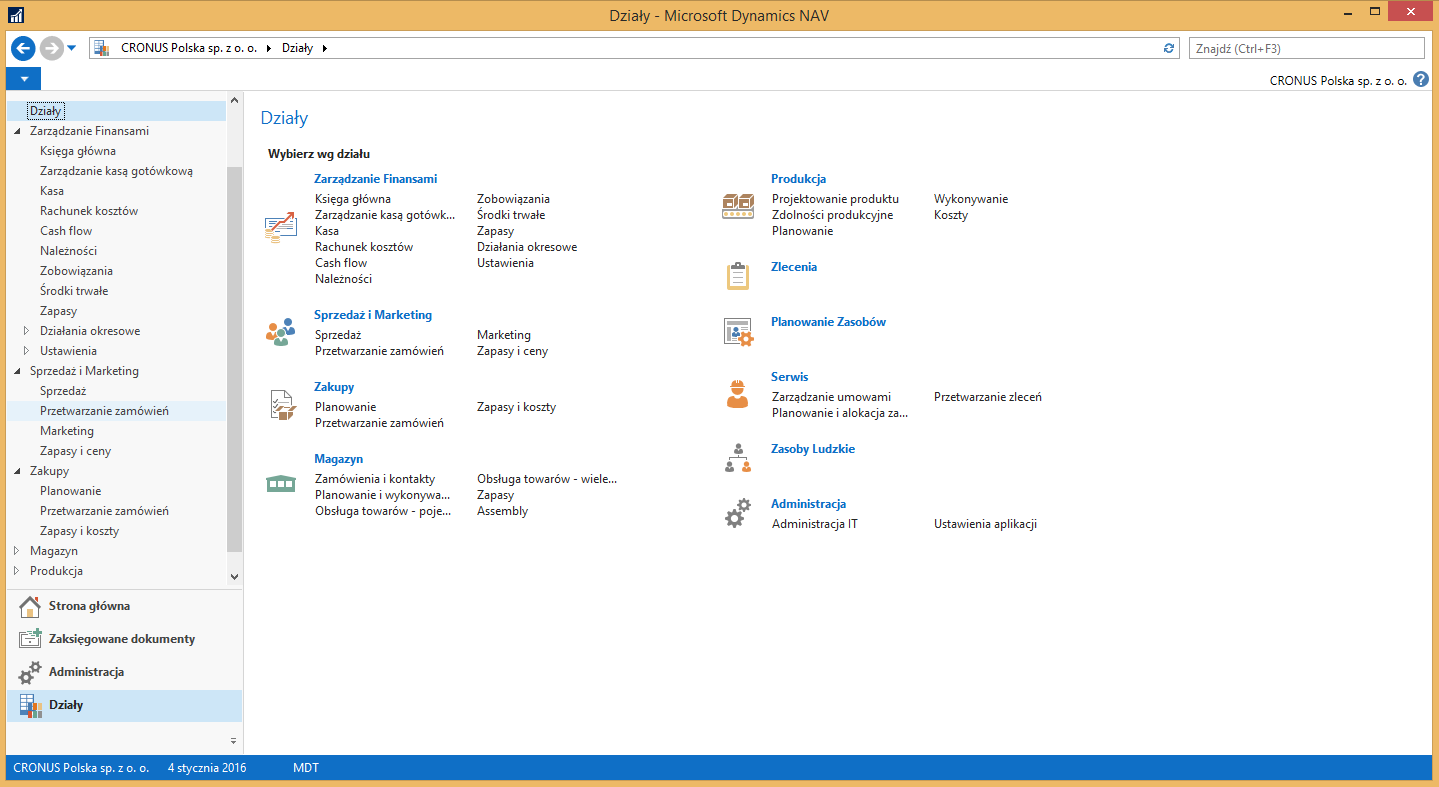Click the Serwis worker icon
The image size is (1439, 787).
pos(737,393)
